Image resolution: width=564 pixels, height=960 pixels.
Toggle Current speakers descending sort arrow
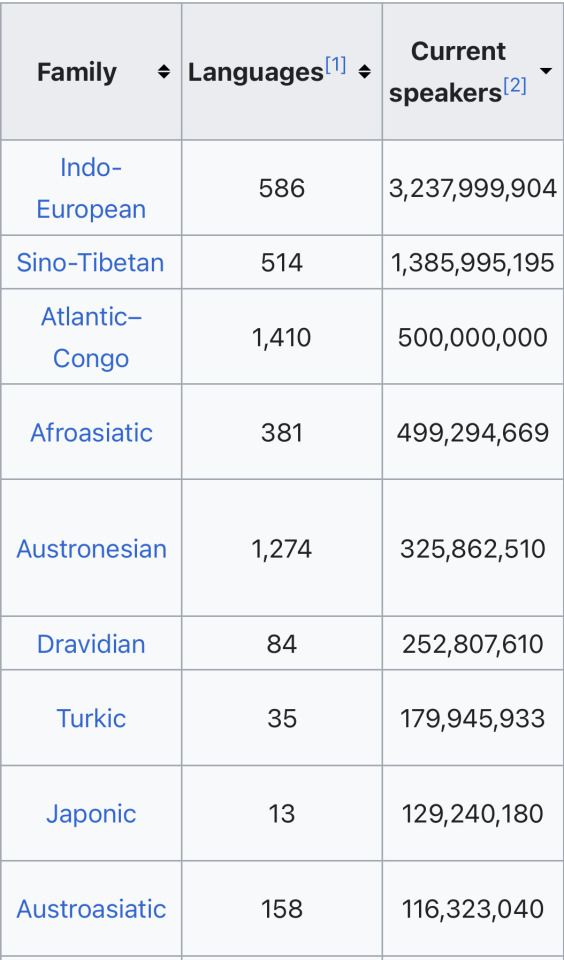click(546, 72)
